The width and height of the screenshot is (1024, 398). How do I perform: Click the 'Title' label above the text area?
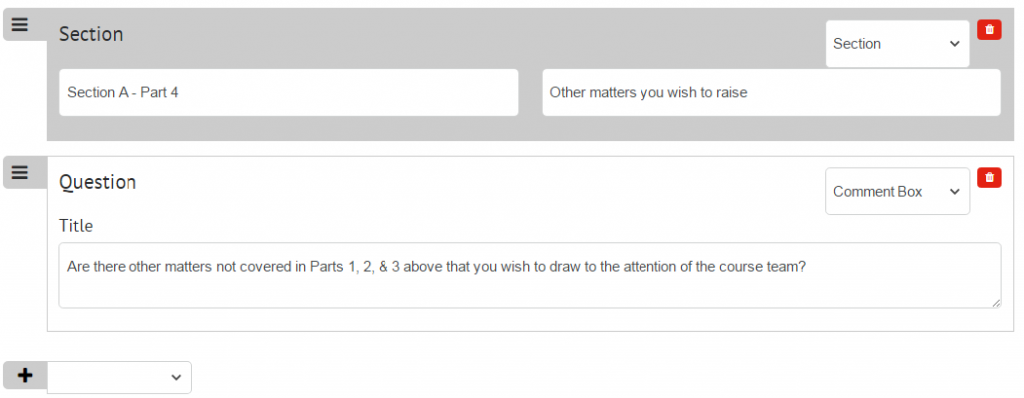click(x=76, y=226)
